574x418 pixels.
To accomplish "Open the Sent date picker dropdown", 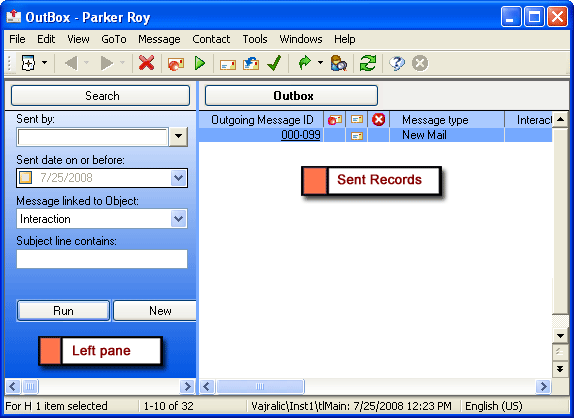I will tap(178, 178).
